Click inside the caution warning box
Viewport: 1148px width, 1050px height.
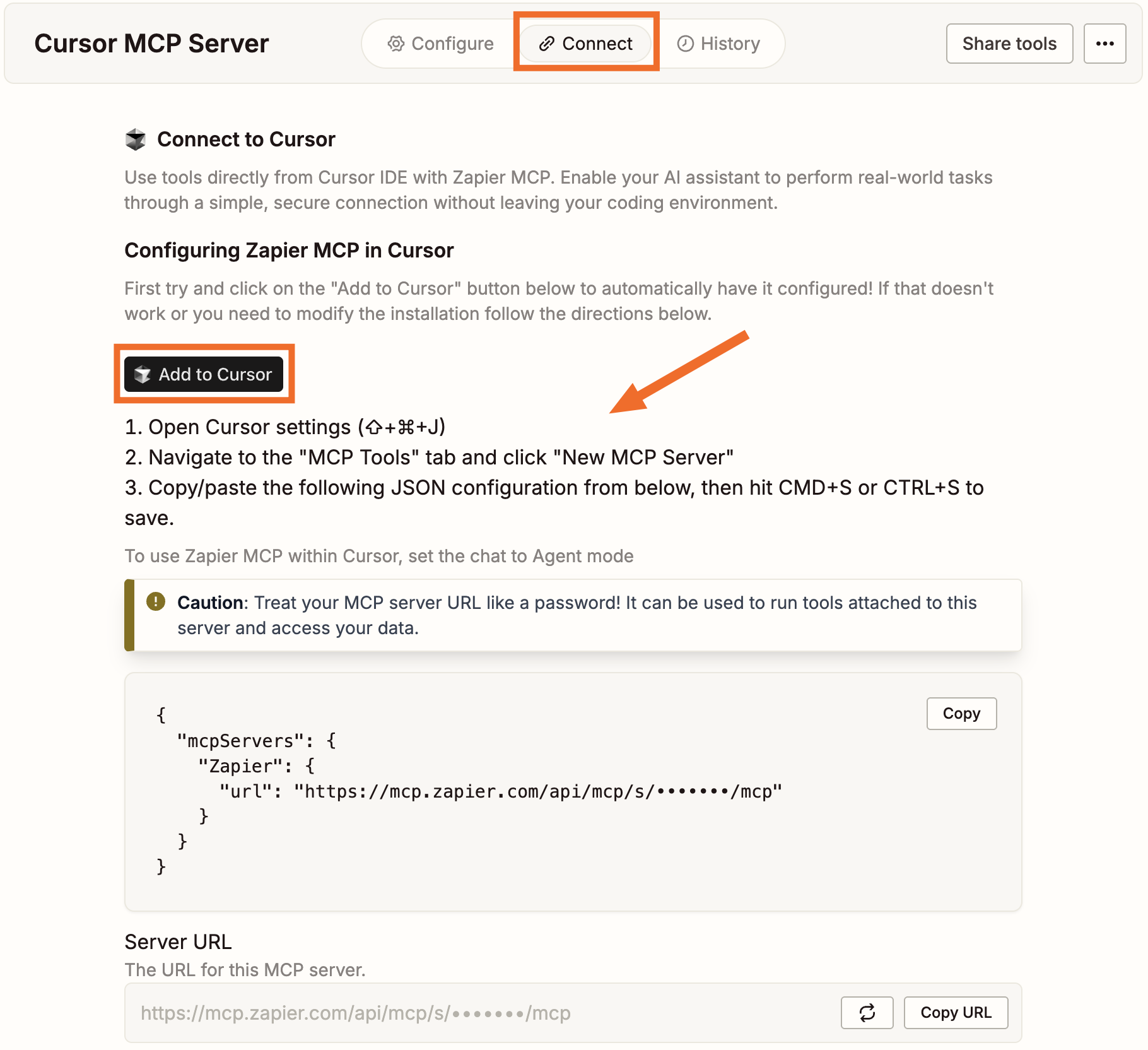(568, 615)
